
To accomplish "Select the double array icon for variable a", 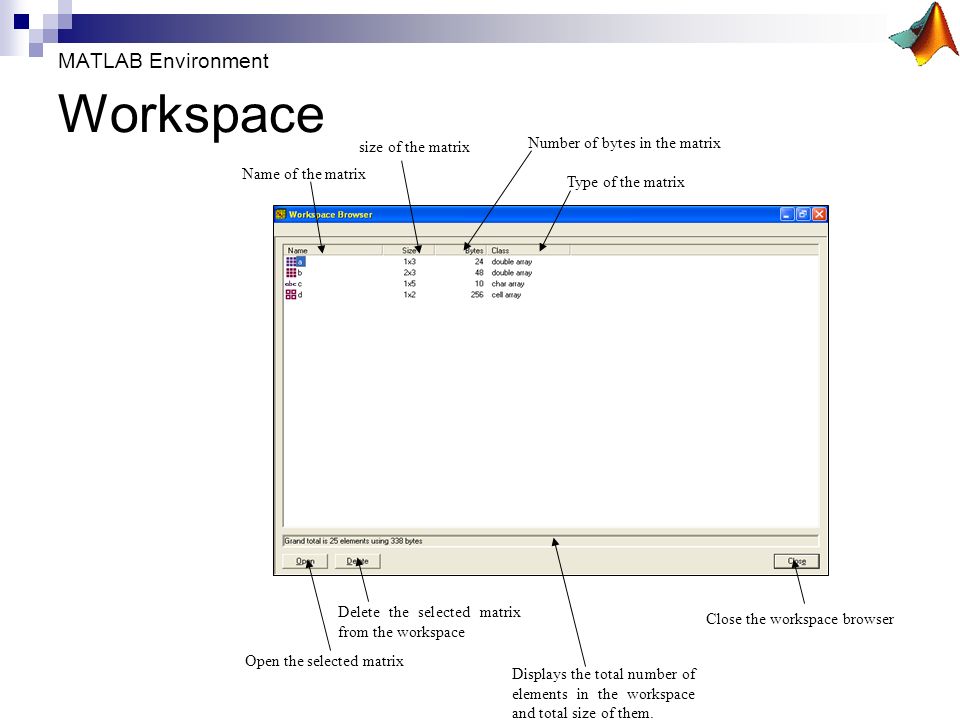I will [x=291, y=261].
